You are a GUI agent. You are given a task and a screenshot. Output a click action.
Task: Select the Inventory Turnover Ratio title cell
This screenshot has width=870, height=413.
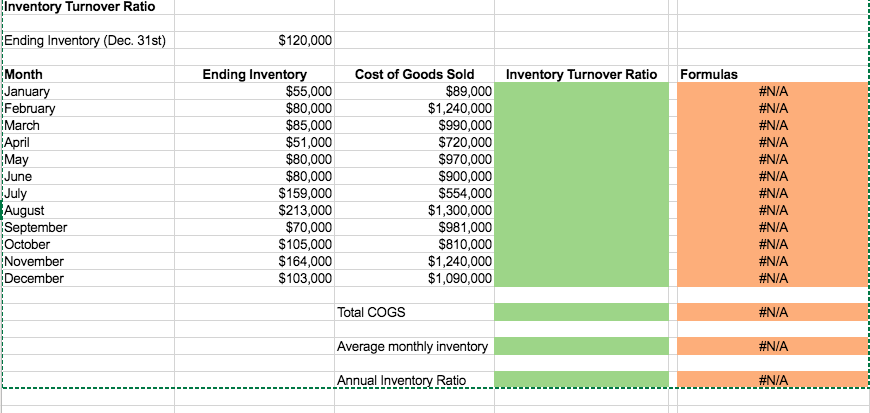click(x=88, y=7)
